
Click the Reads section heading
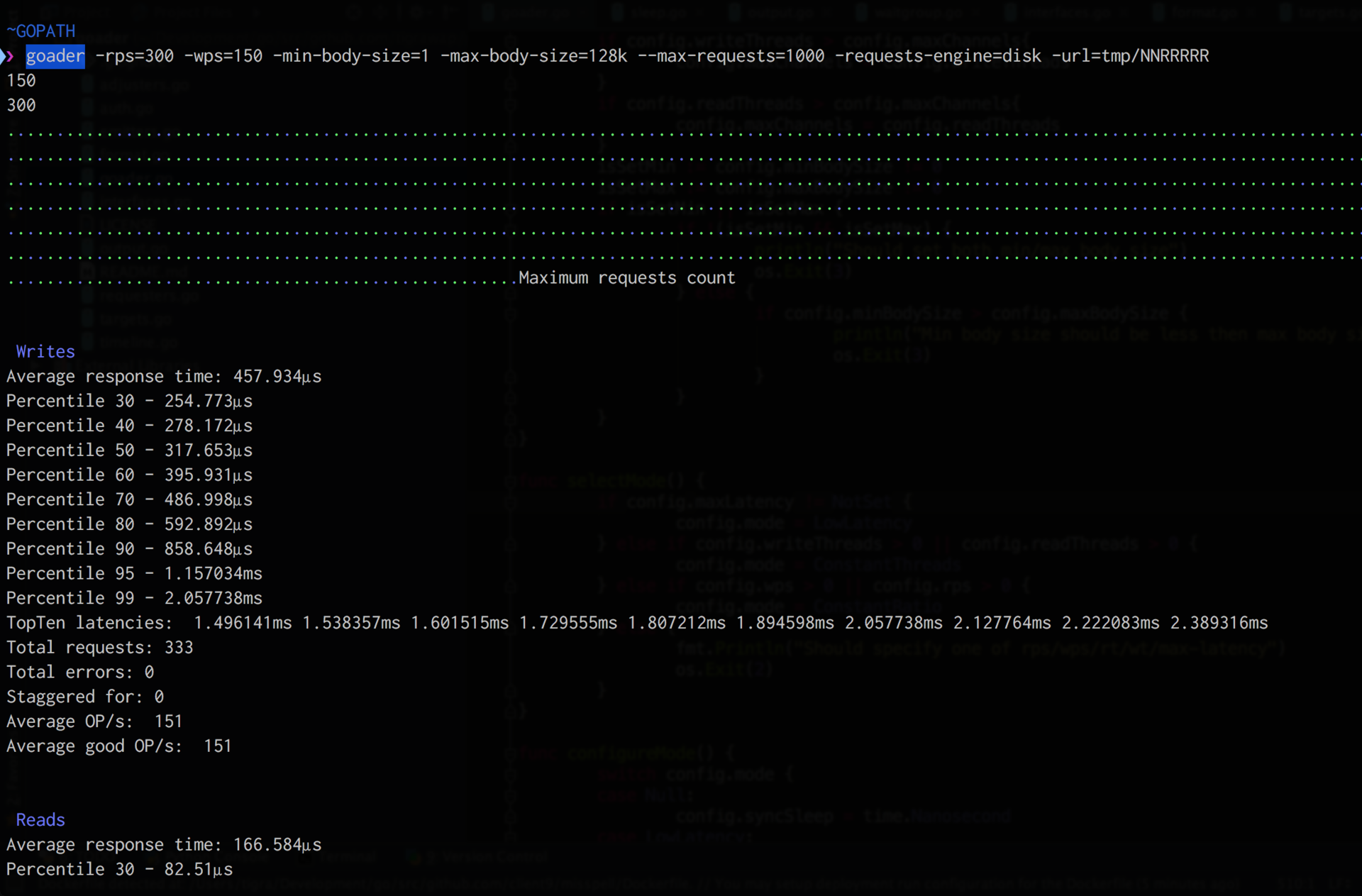(40, 820)
